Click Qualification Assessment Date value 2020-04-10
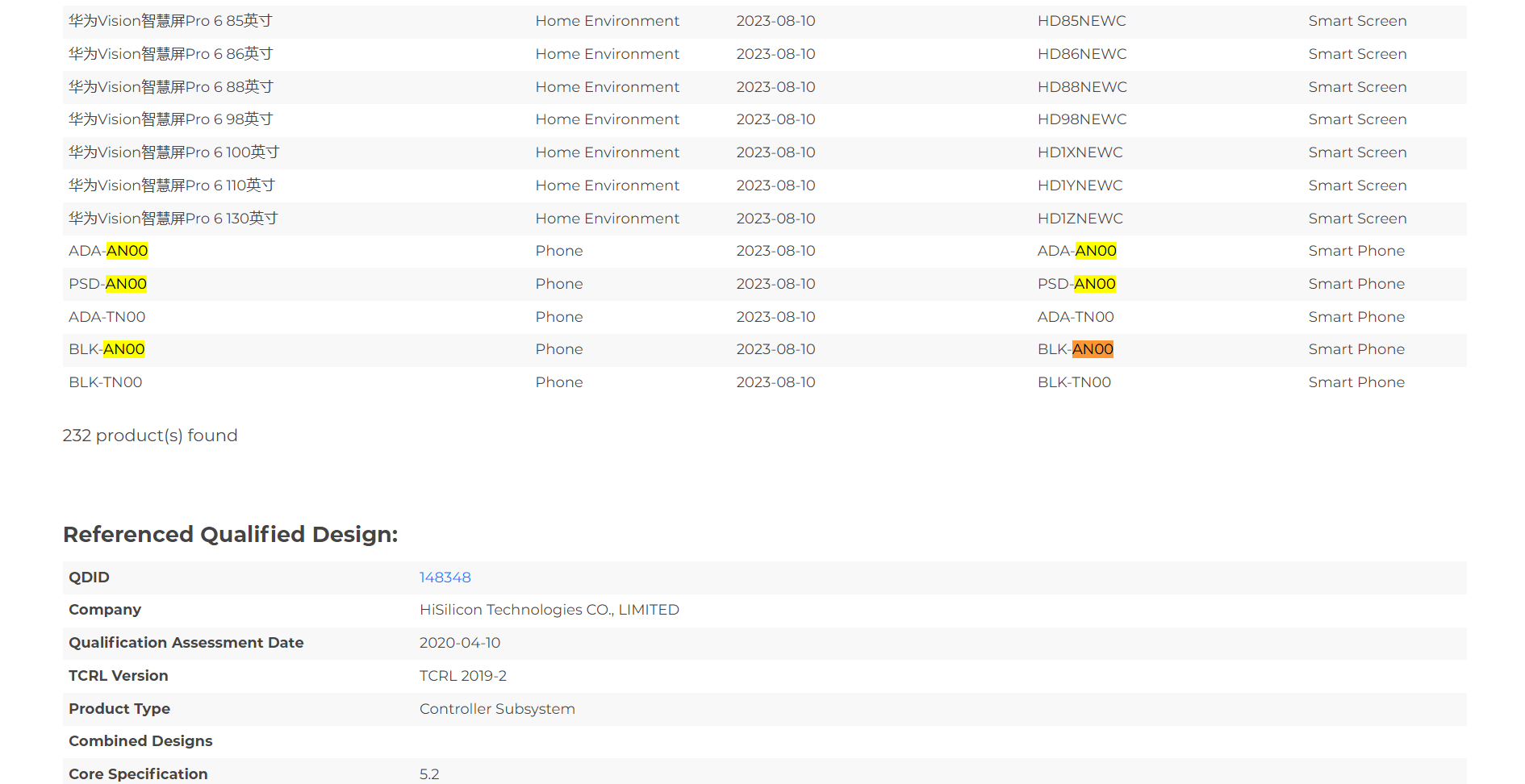Viewport: 1525px width, 784px height. point(460,643)
